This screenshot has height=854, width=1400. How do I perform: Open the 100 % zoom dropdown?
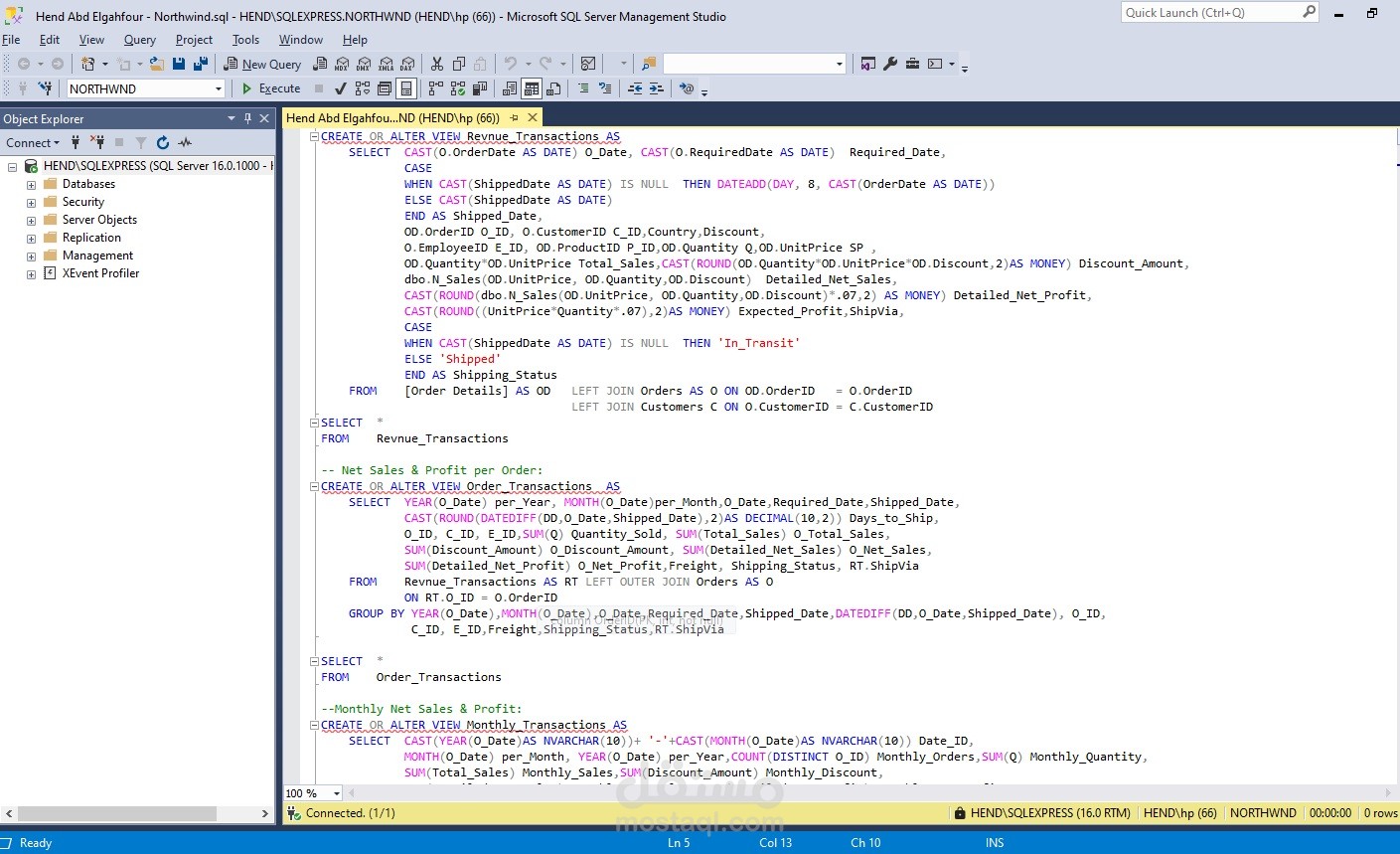point(337,793)
